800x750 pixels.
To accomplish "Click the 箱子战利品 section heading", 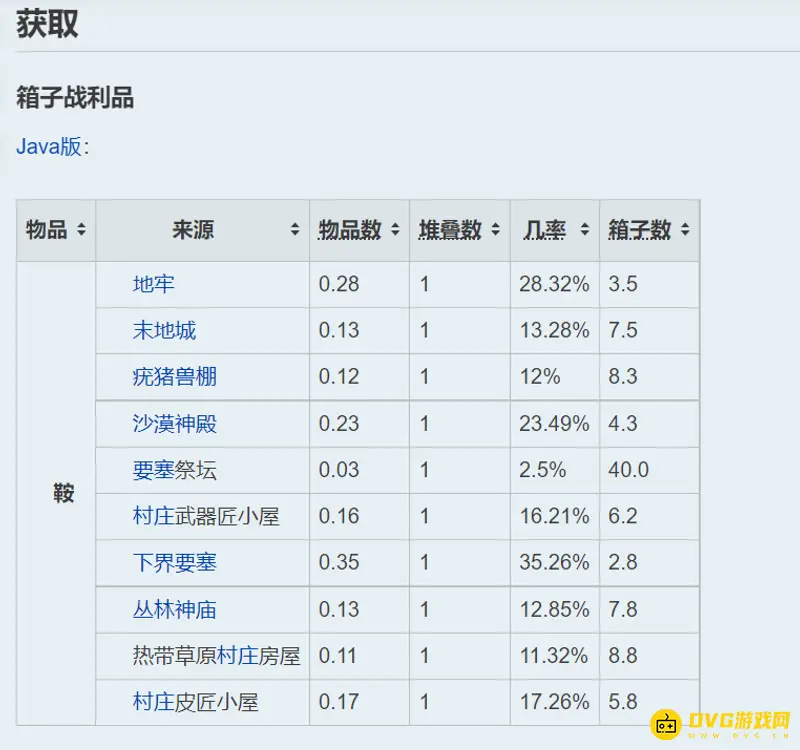I will click(75, 97).
